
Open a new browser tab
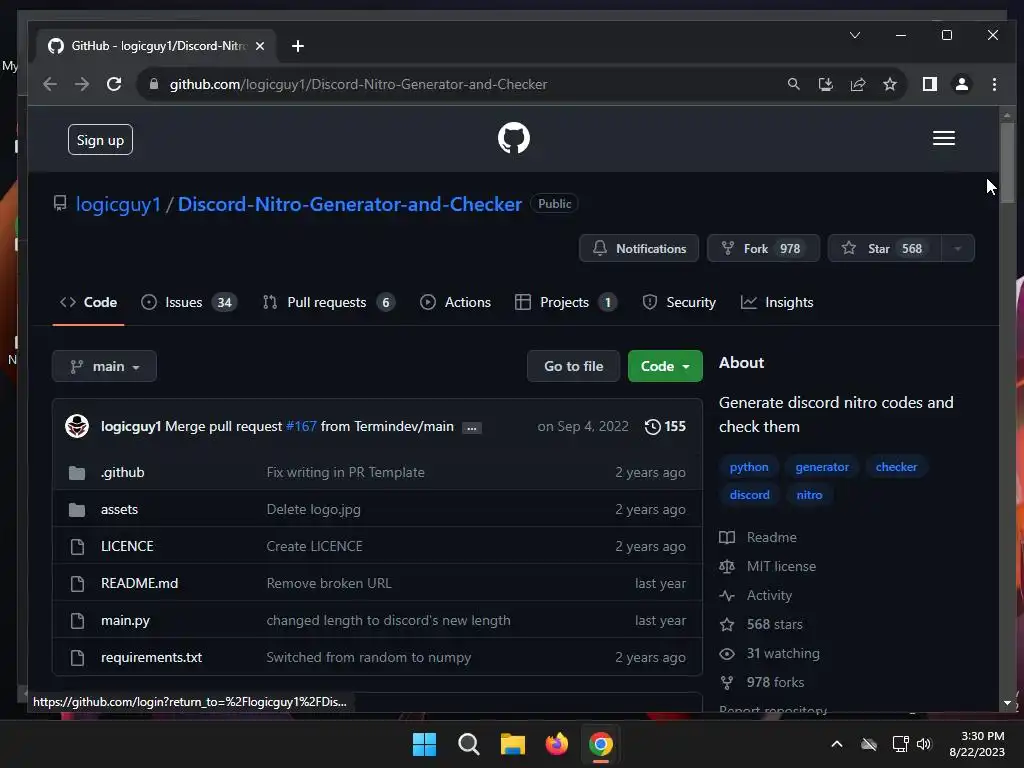(298, 46)
